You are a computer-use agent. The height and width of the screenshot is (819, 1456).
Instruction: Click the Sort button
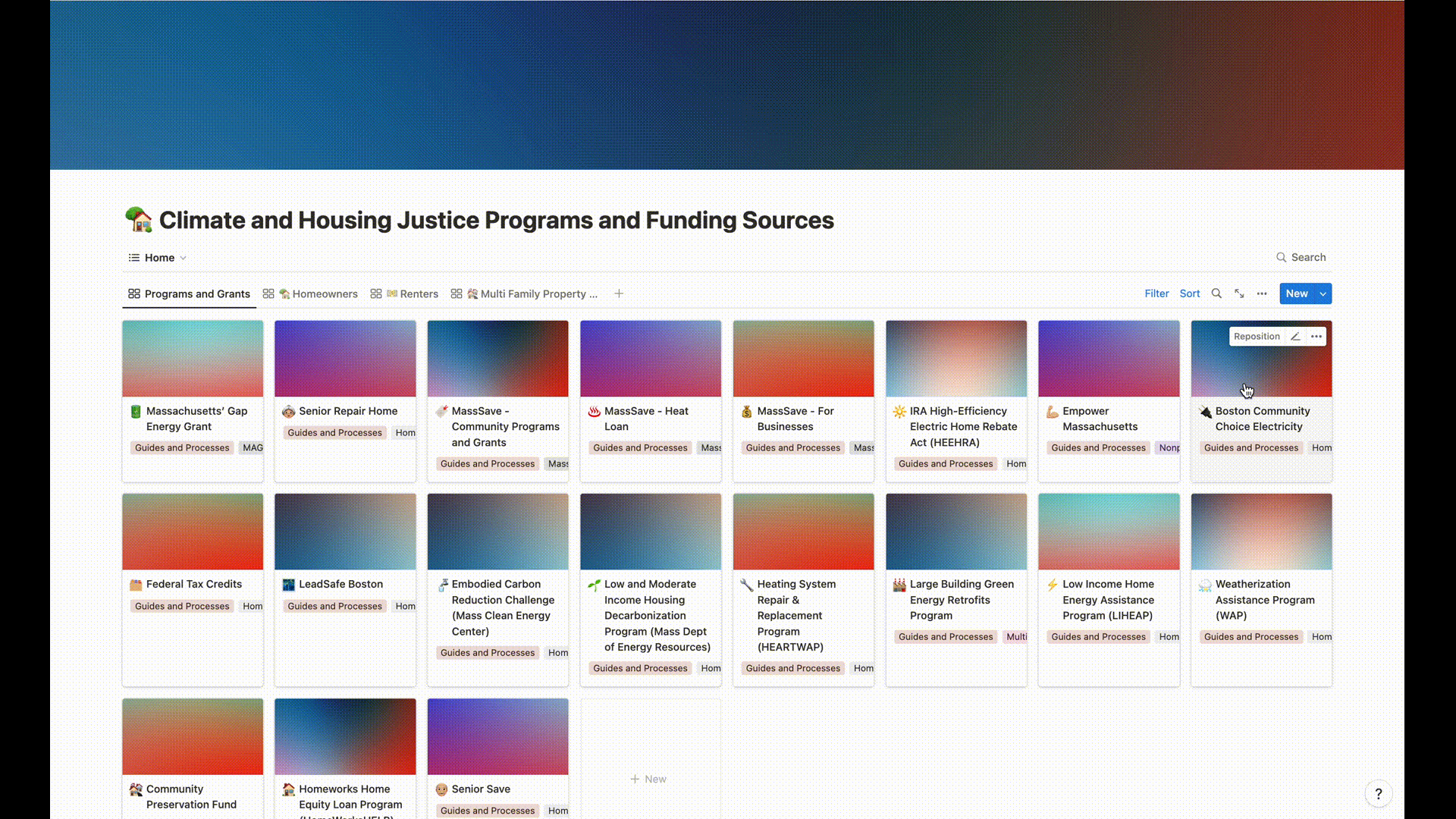[x=1189, y=293]
